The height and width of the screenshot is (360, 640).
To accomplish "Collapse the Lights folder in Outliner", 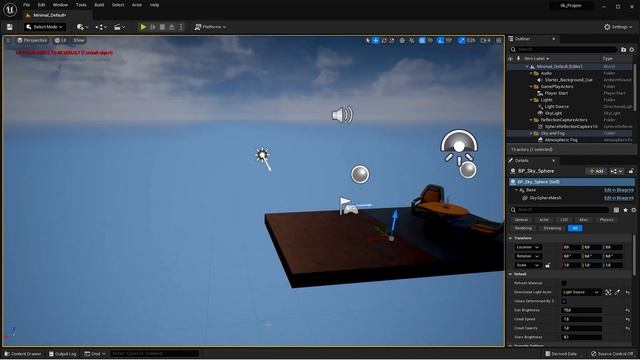I will (531, 100).
